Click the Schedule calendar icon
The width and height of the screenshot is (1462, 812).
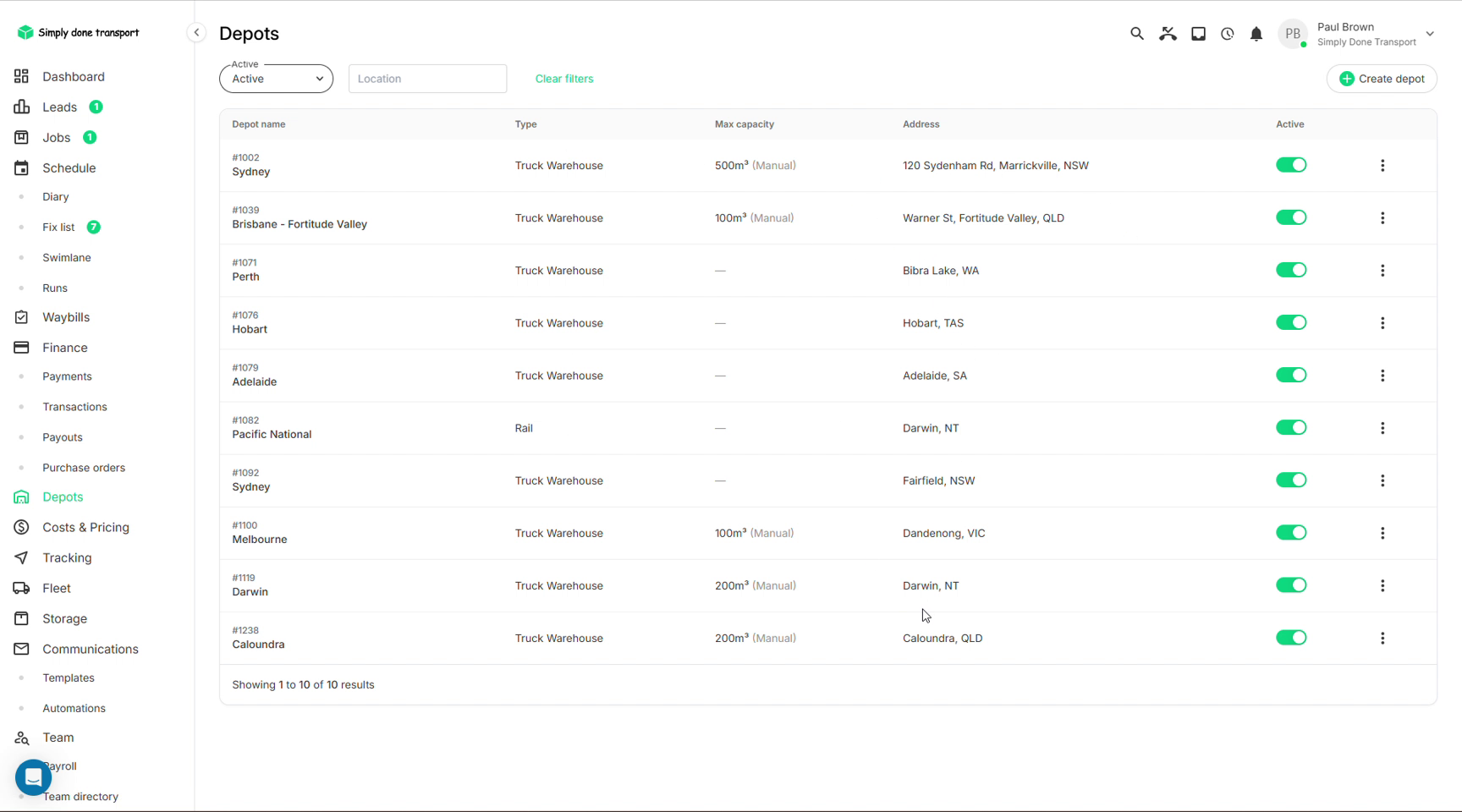(21, 167)
